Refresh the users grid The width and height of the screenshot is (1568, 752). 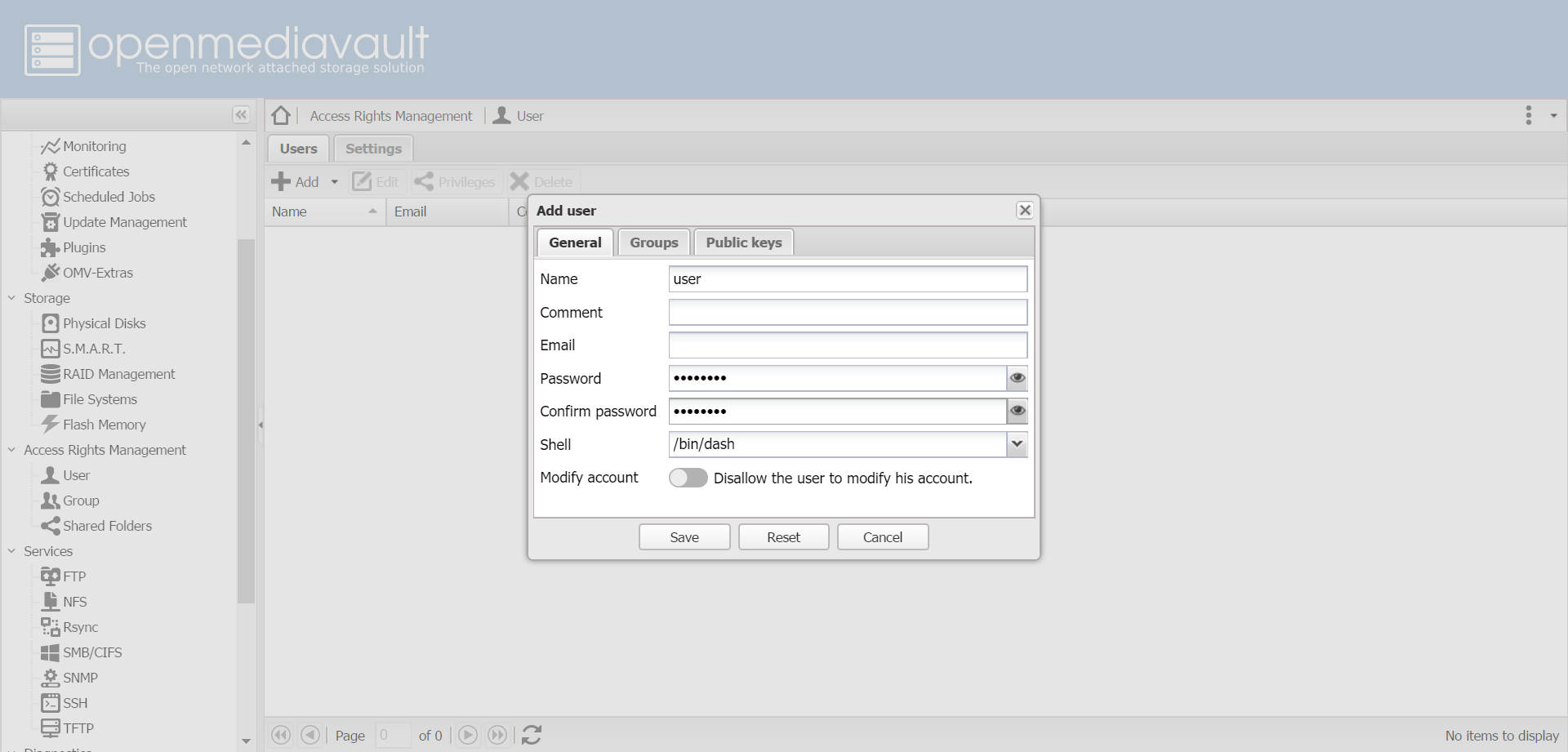pos(532,735)
